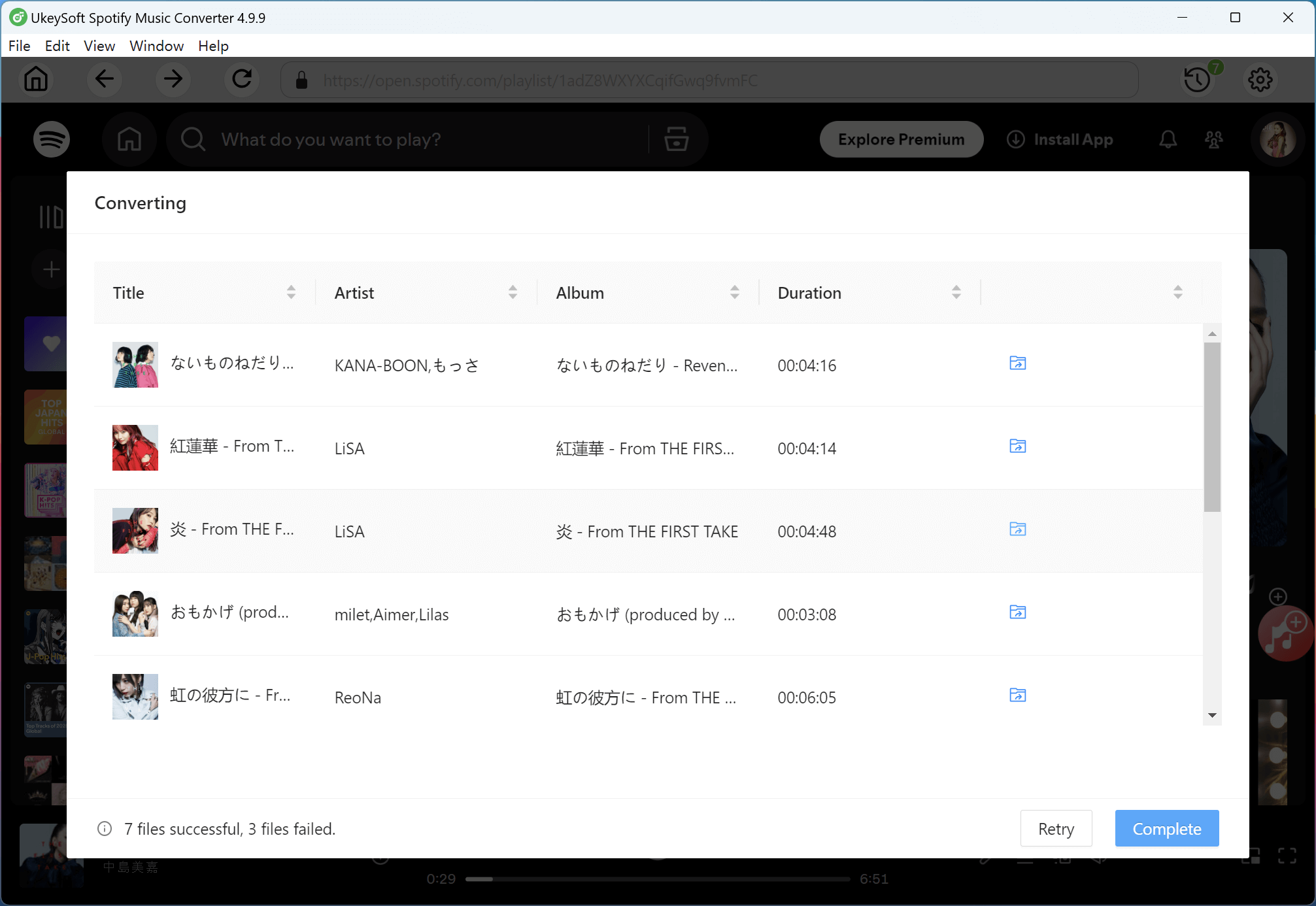This screenshot has height=906, width=1316.
Task: Click the Artist column sort arrows
Action: [x=513, y=292]
